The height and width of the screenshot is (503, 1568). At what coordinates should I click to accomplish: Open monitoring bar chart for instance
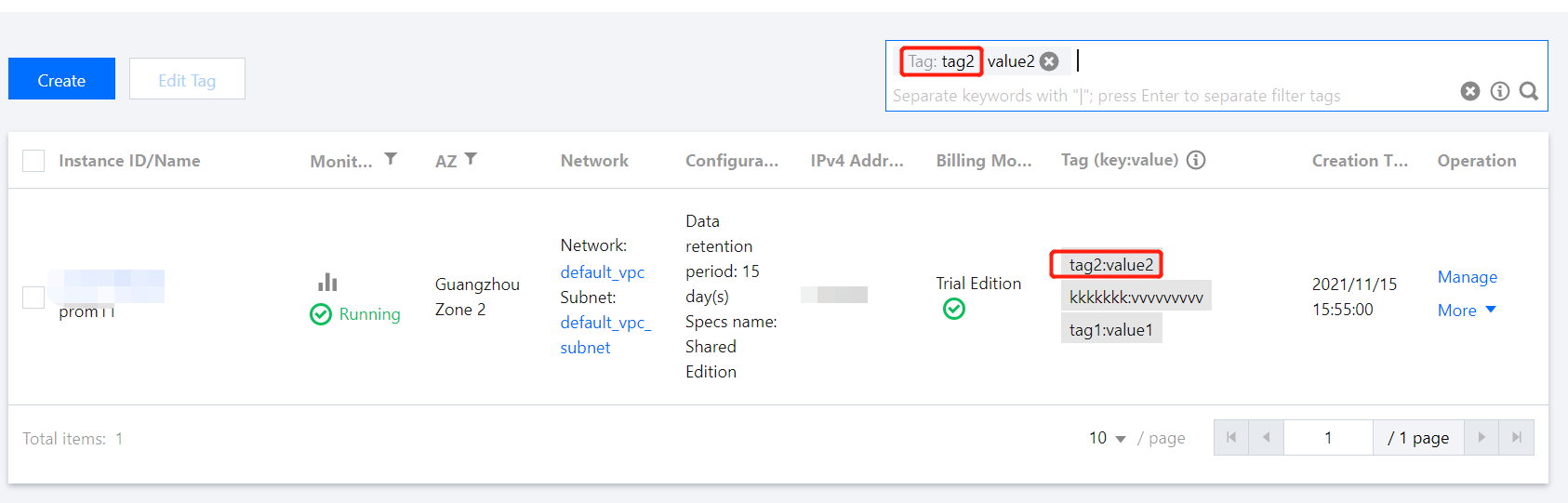pyautogui.click(x=327, y=282)
